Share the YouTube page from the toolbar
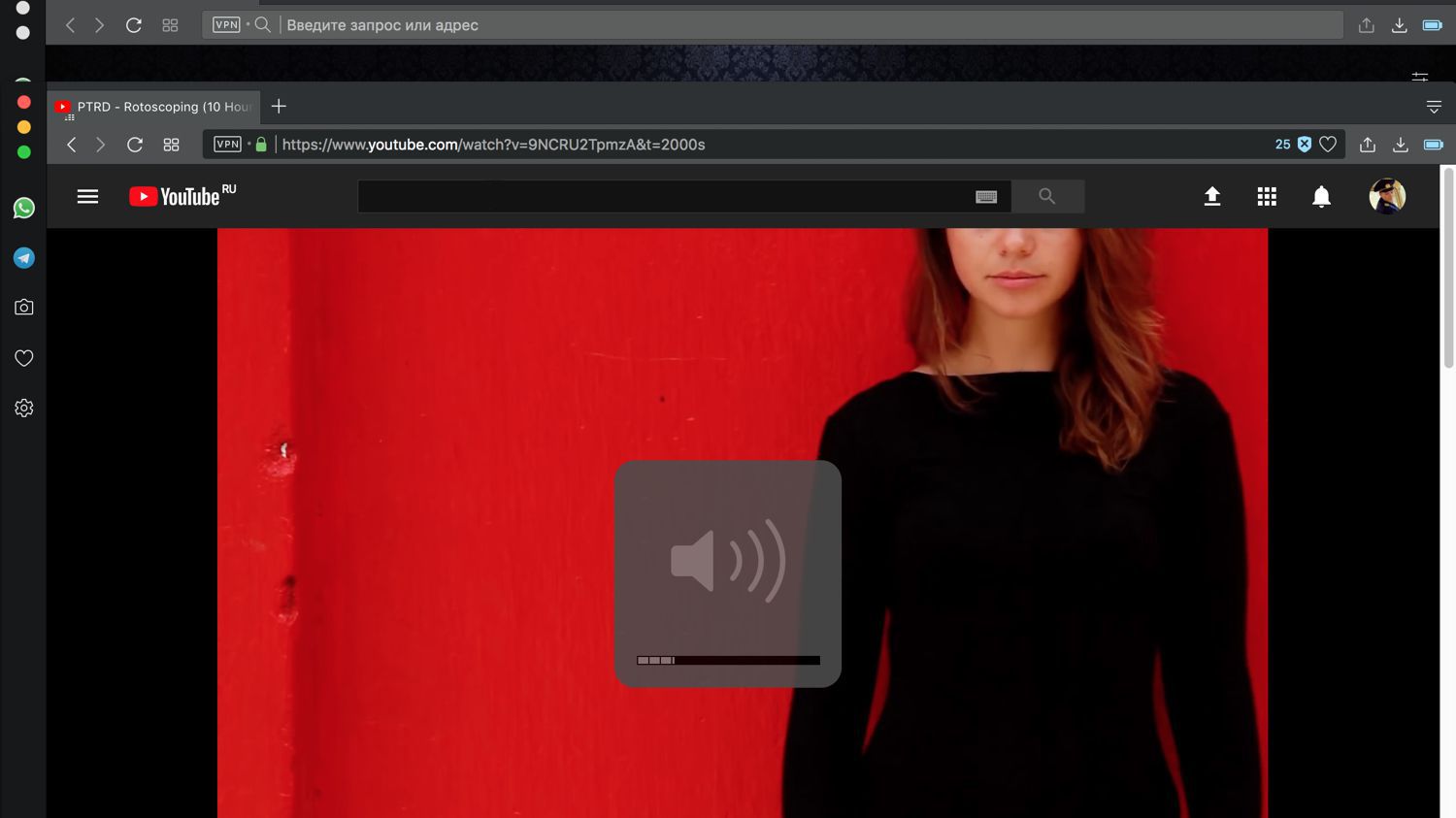 [1368, 145]
